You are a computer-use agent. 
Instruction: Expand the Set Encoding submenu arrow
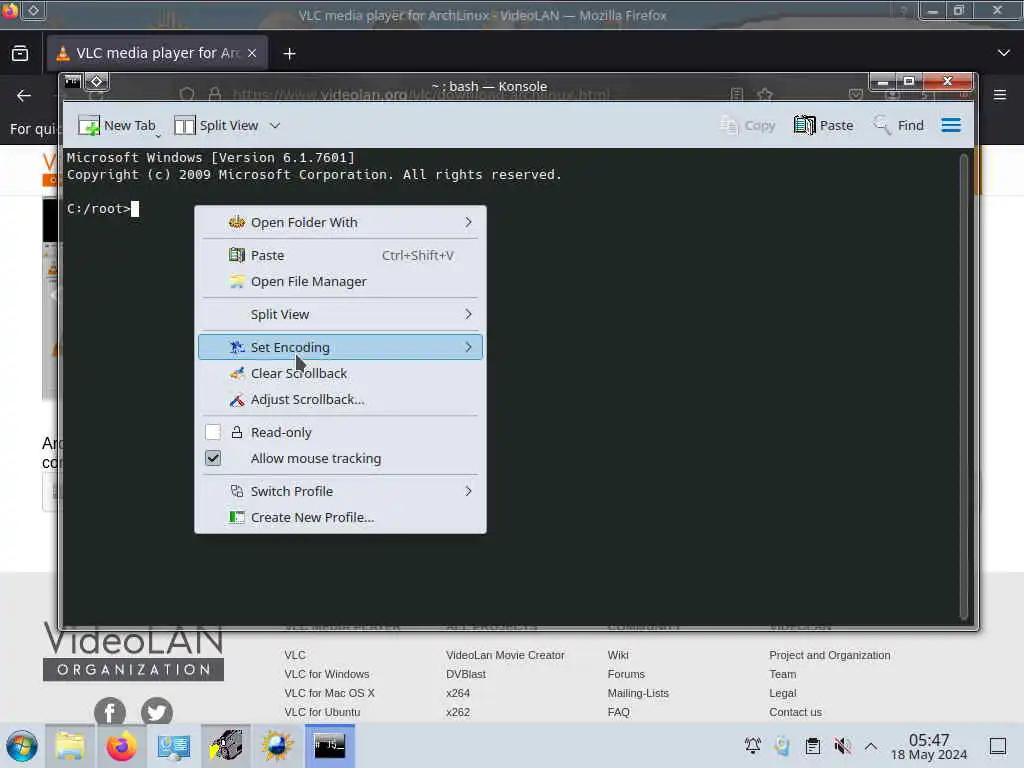coord(468,347)
